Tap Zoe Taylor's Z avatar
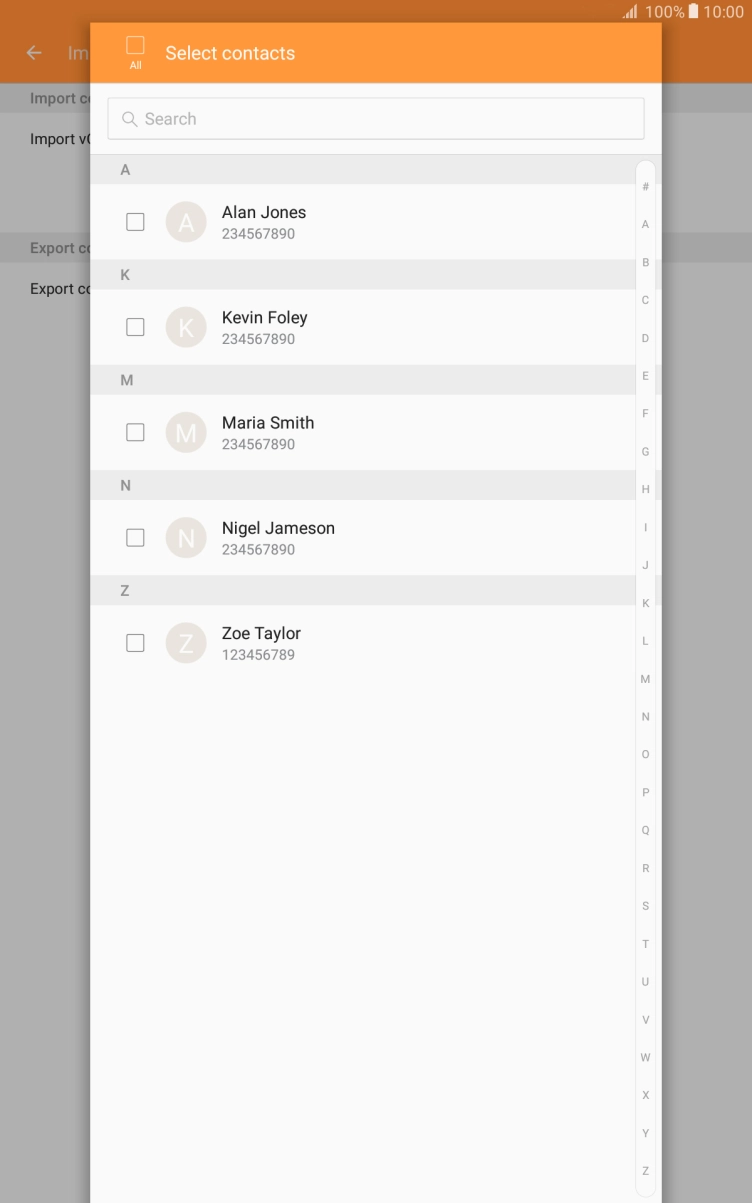752x1203 pixels. [186, 643]
